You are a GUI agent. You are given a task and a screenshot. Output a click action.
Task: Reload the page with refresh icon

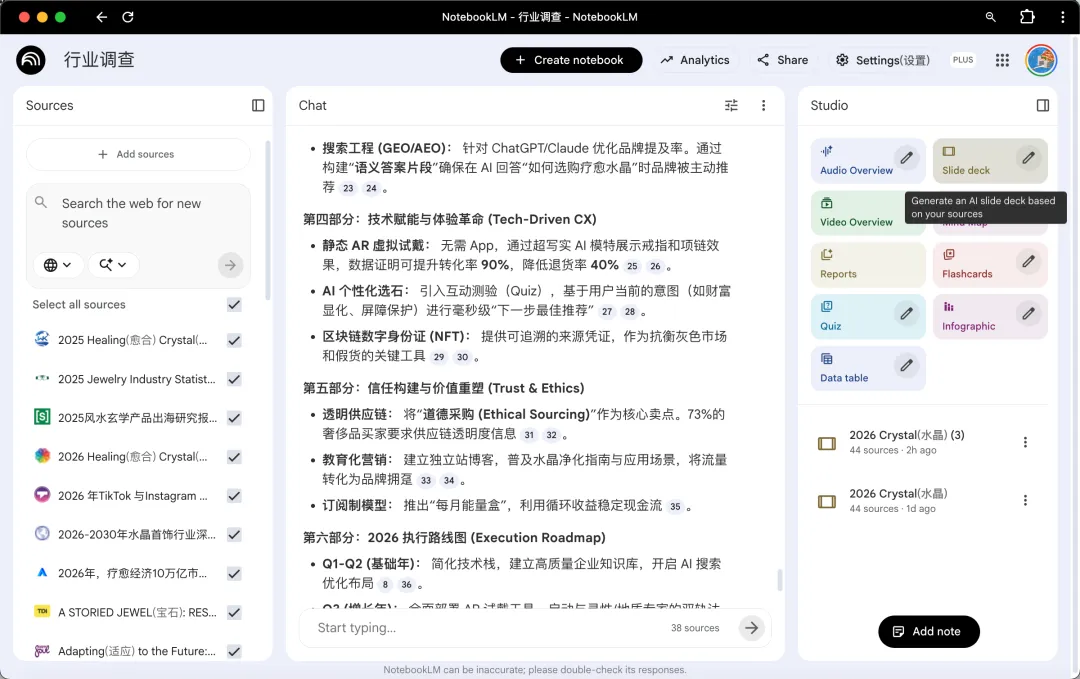point(128,17)
